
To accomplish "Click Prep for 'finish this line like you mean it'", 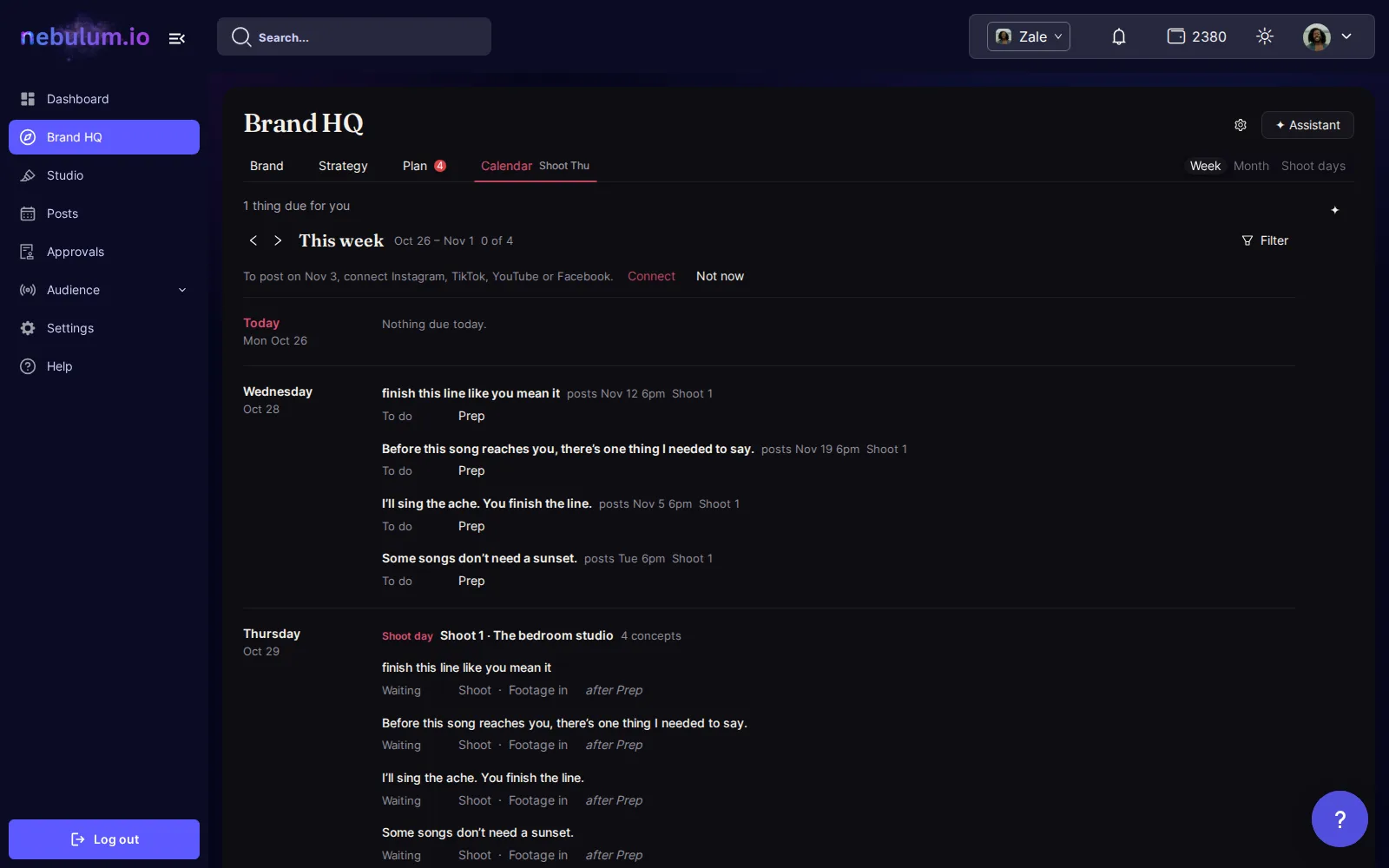I will click(x=471, y=416).
